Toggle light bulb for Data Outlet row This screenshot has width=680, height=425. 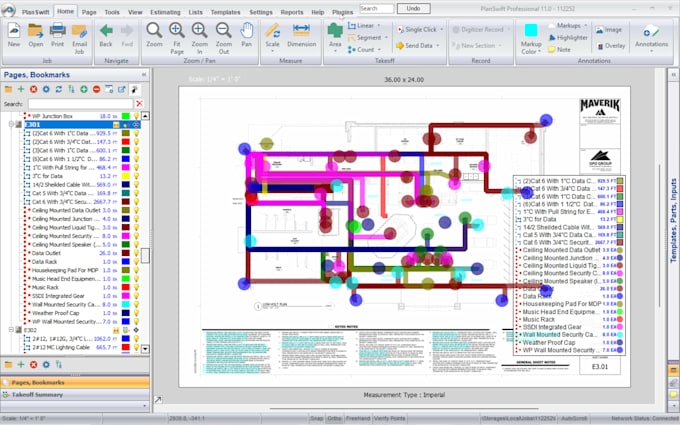tap(136, 253)
